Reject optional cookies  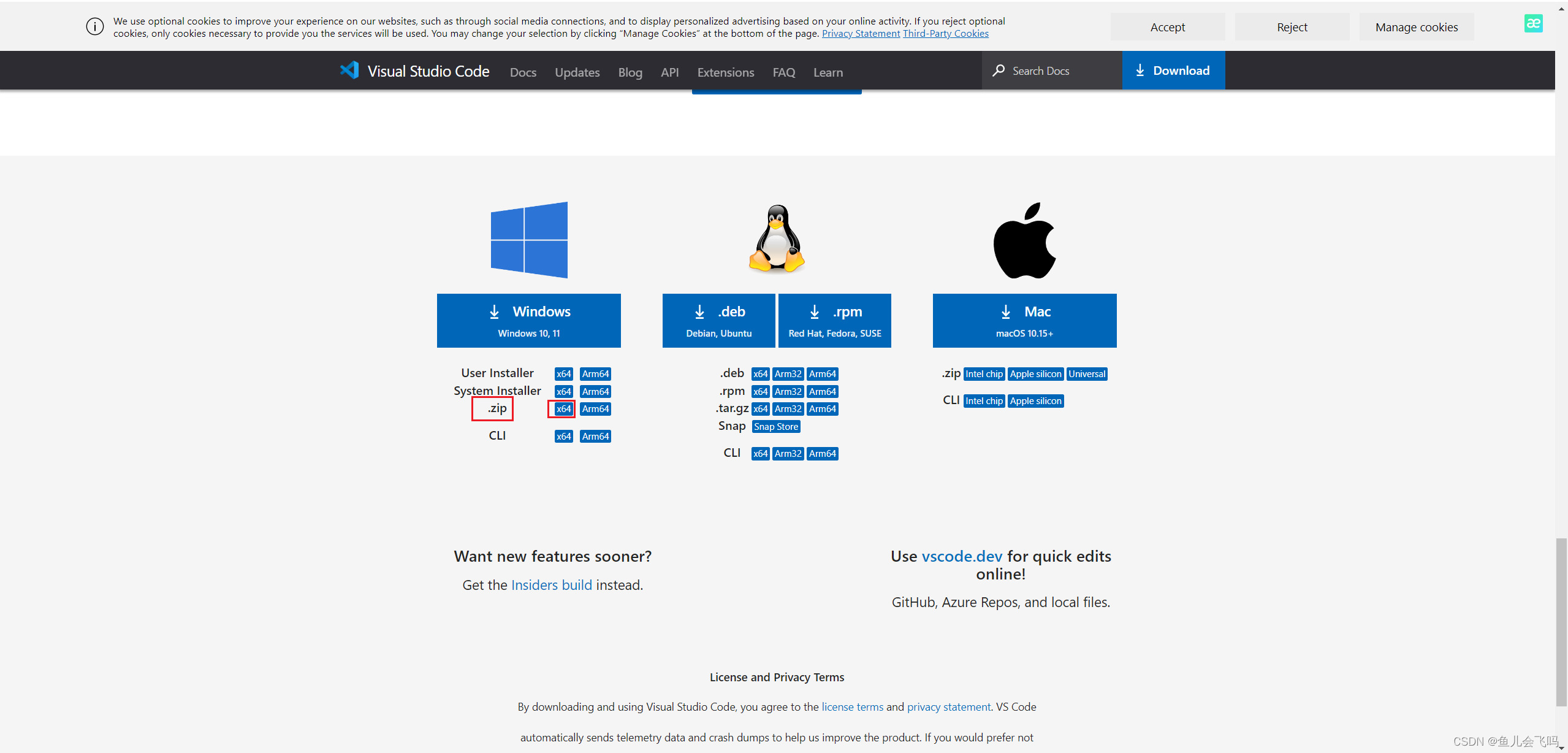pos(1292,27)
